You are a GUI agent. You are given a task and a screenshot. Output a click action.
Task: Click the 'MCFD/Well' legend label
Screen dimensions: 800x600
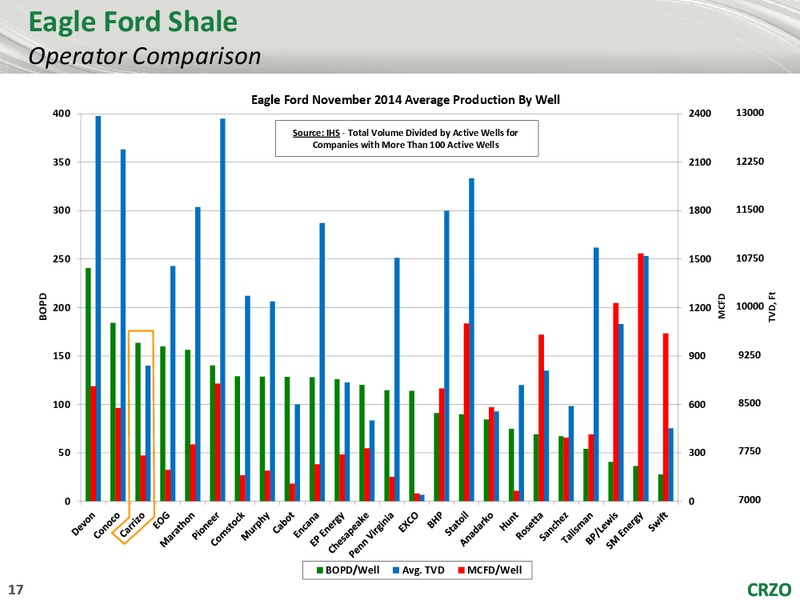point(494,570)
